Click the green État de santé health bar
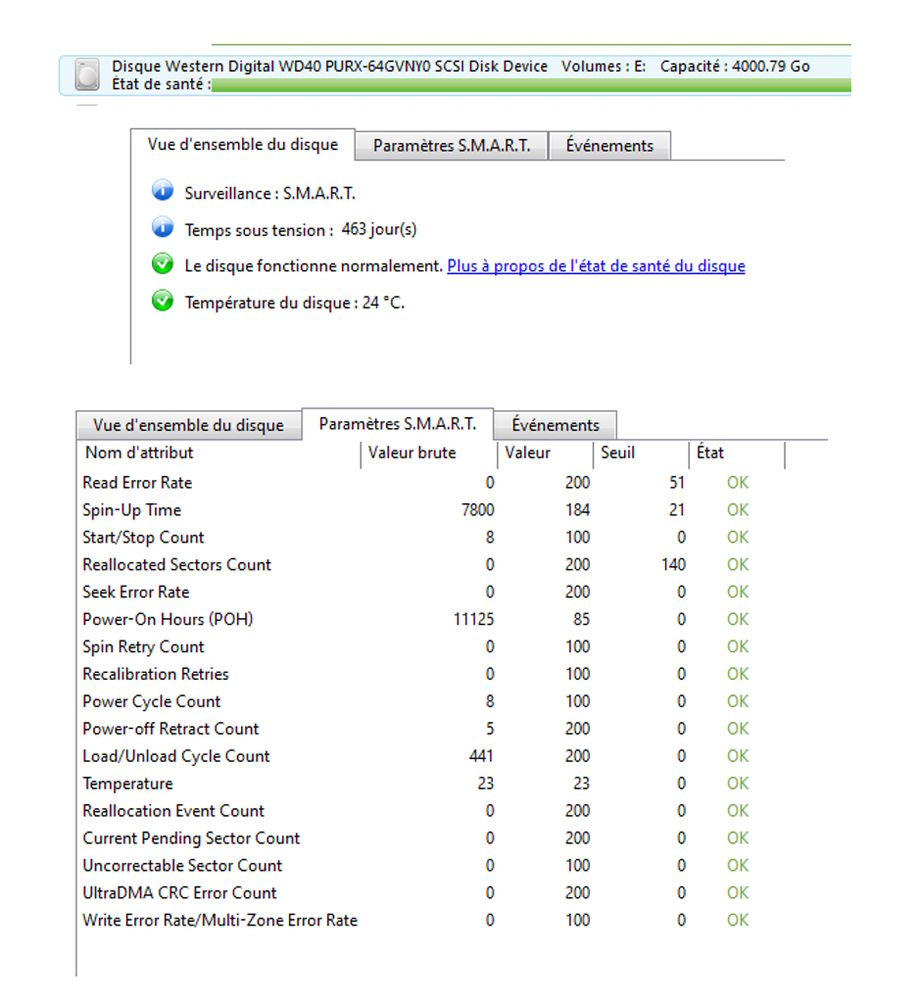Image resolution: width=918 pixels, height=1000 pixels. click(530, 86)
